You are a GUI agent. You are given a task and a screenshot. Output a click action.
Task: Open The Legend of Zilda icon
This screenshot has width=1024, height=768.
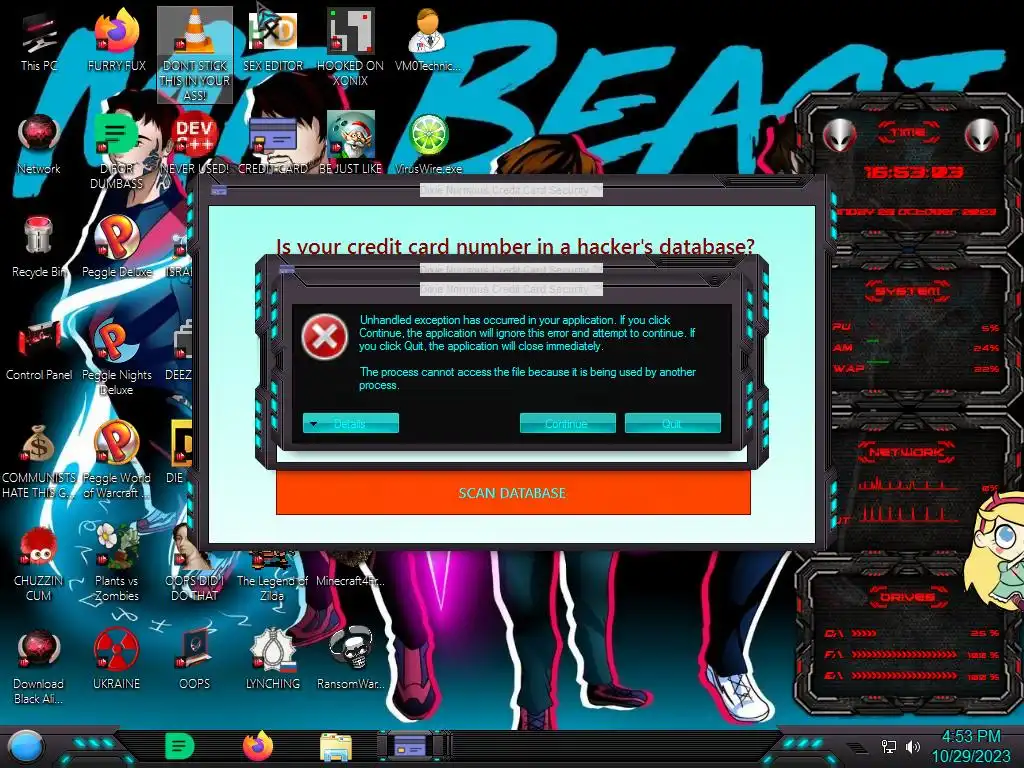tap(272, 576)
